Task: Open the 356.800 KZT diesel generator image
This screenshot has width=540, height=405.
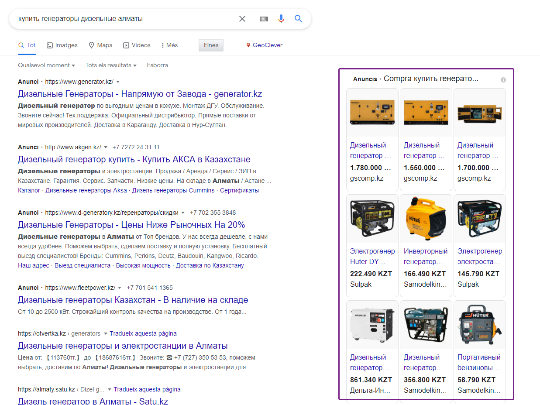Action: 426,325
